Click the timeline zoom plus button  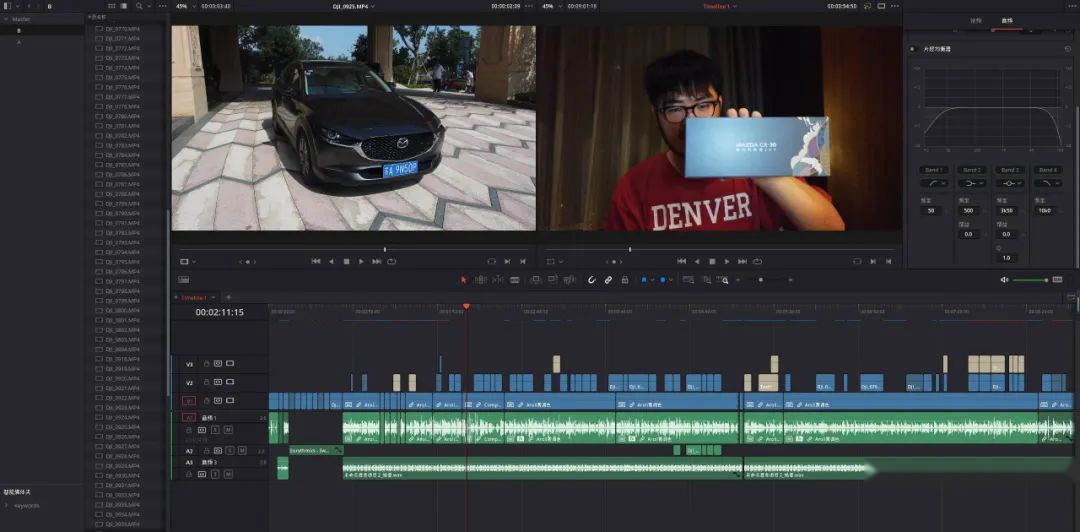pyautogui.click(x=790, y=280)
